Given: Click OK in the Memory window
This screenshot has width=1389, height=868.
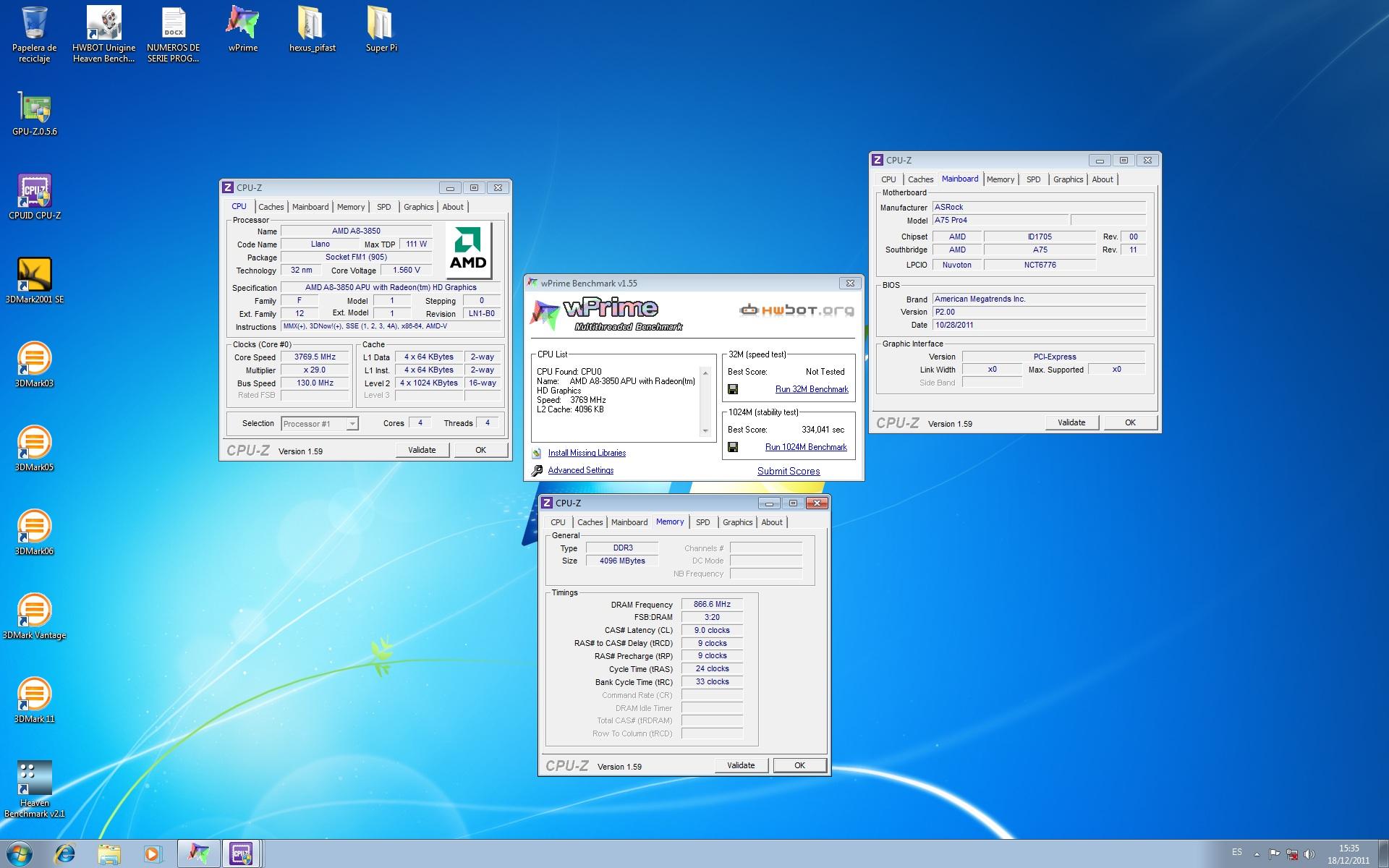Looking at the screenshot, I should click(800, 765).
